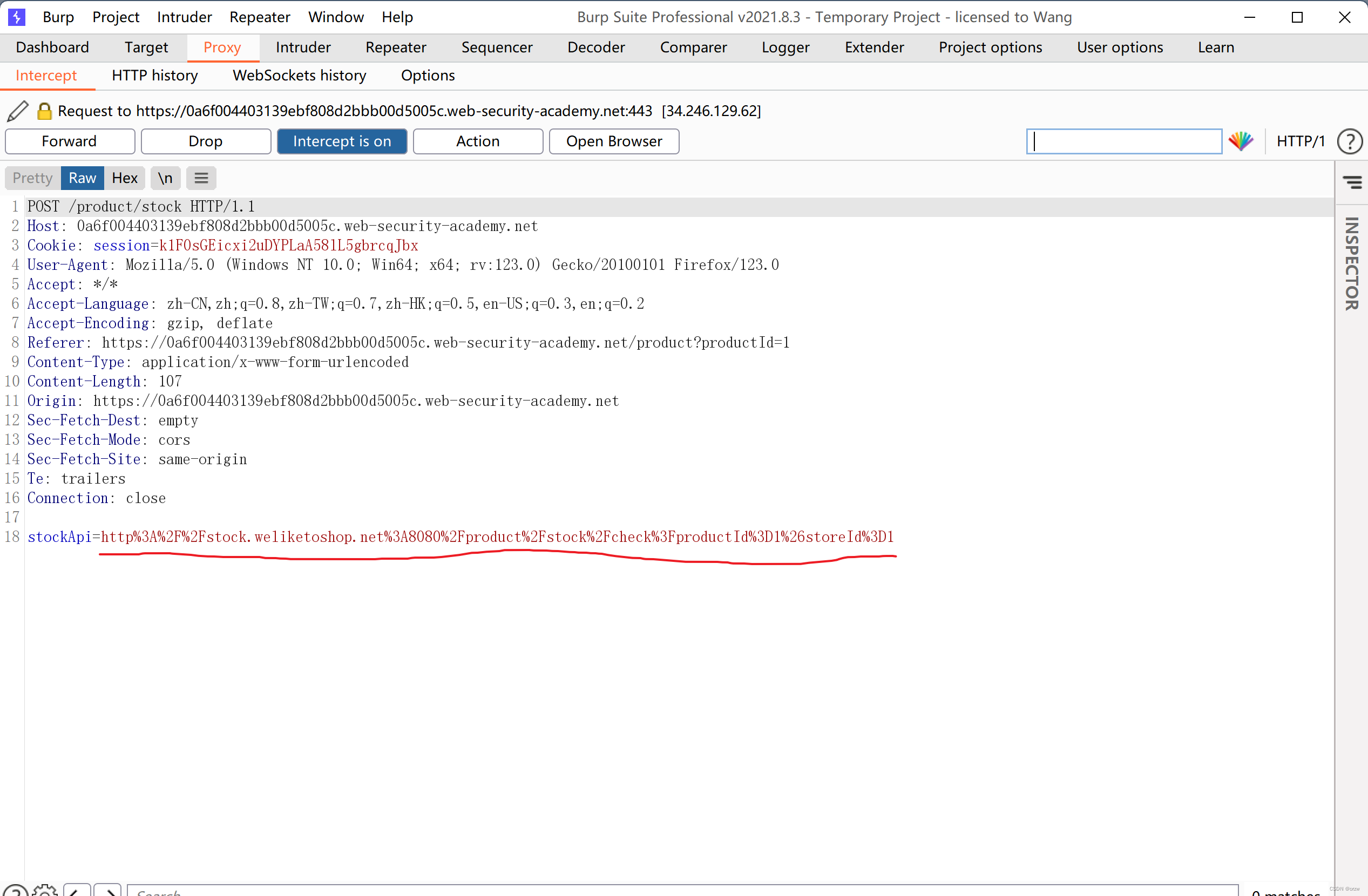This screenshot has height=896, width=1368.
Task: Drop the intercepted request
Action: tap(205, 141)
